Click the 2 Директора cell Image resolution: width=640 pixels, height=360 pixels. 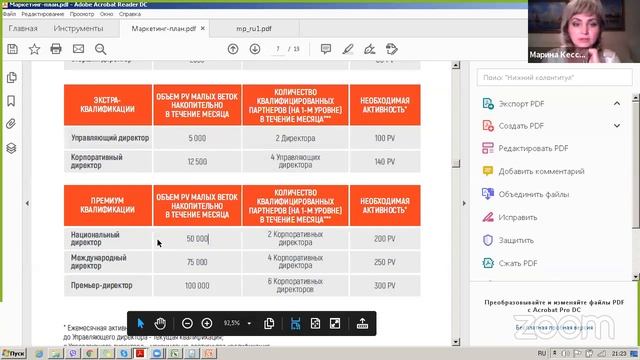coord(295,138)
